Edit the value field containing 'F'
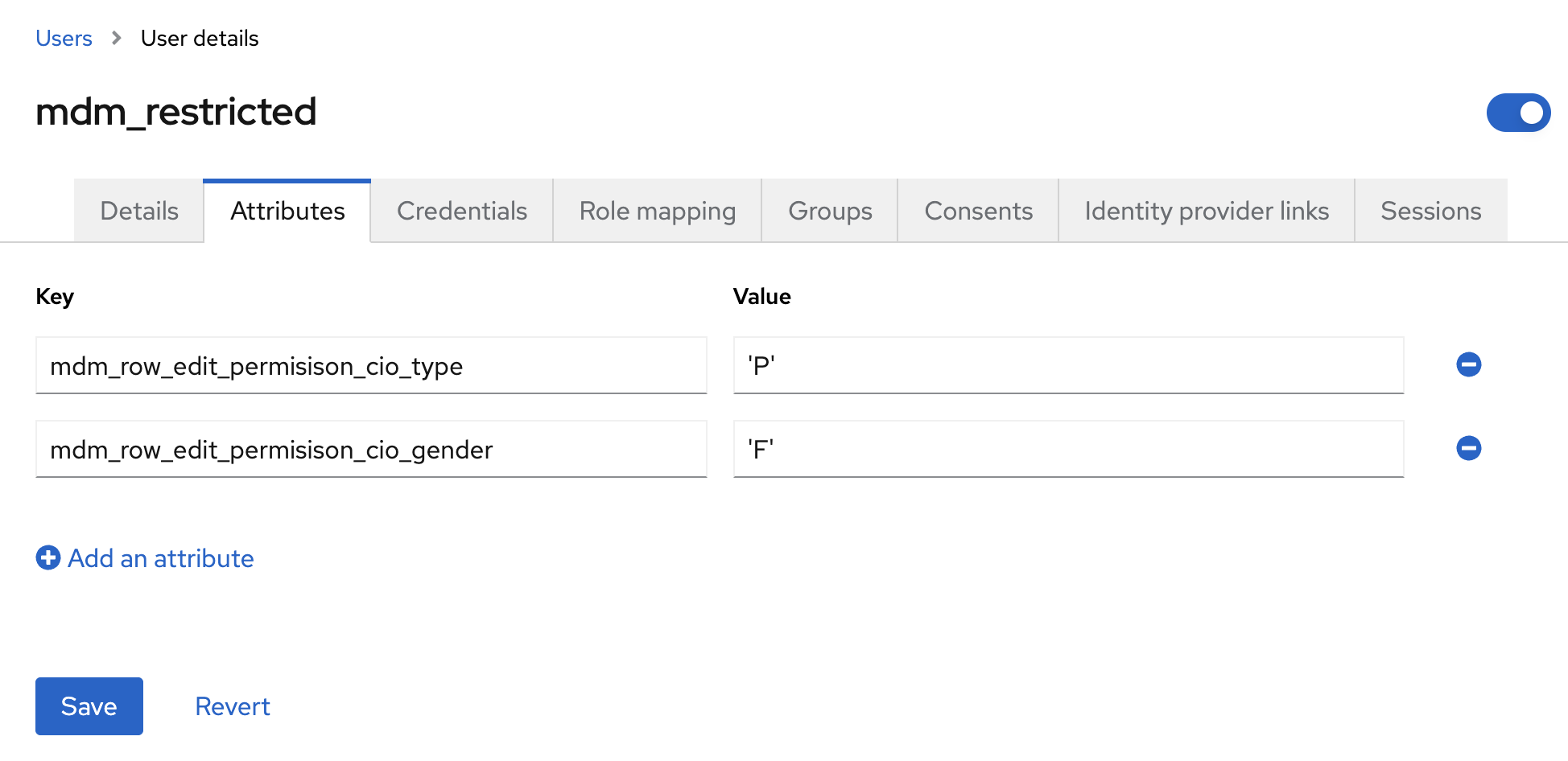 coord(1067,449)
